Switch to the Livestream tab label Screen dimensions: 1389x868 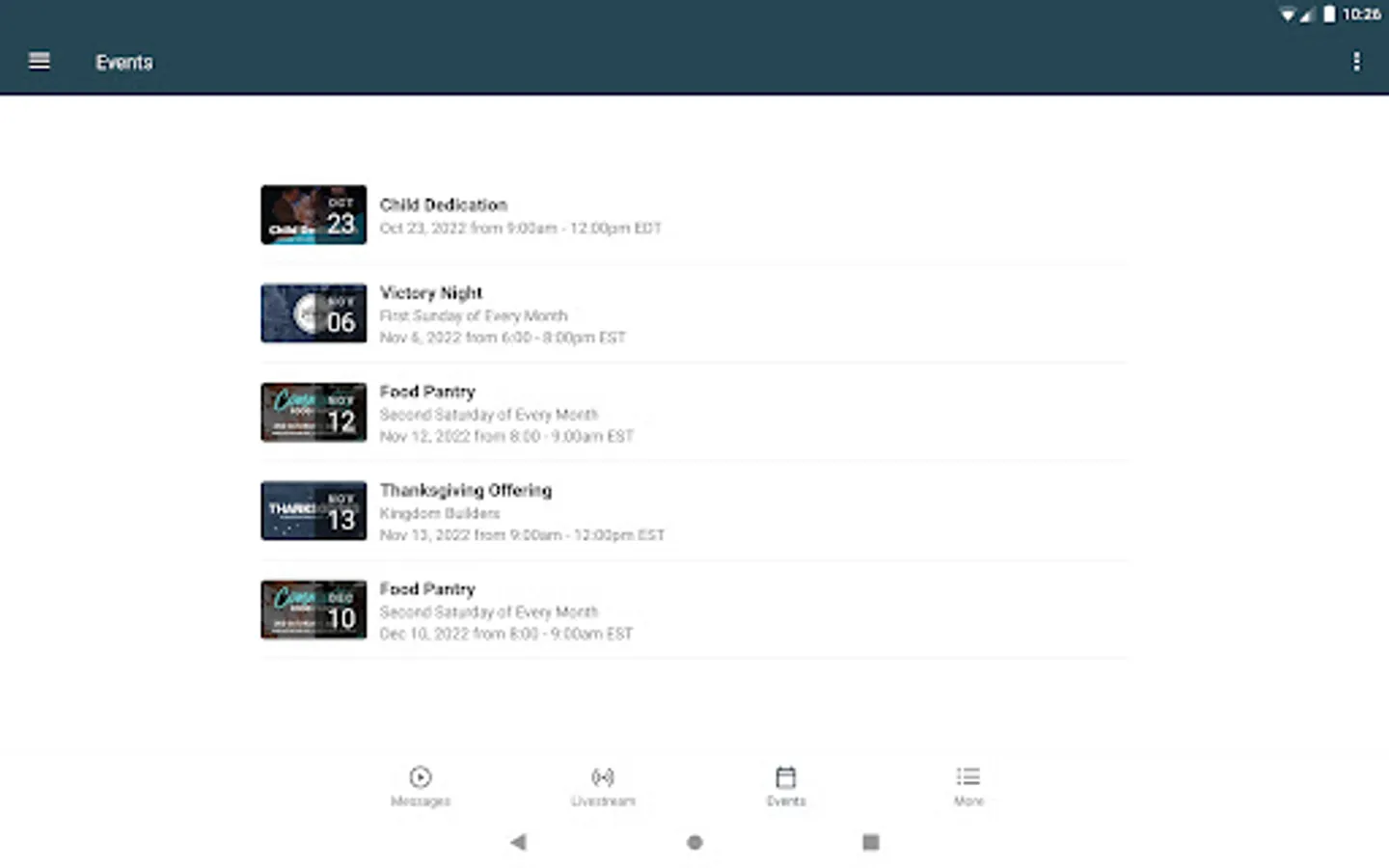(x=603, y=801)
